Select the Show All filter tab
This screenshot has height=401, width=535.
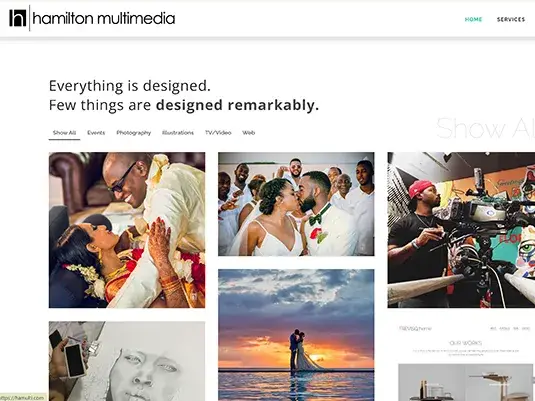click(x=64, y=133)
